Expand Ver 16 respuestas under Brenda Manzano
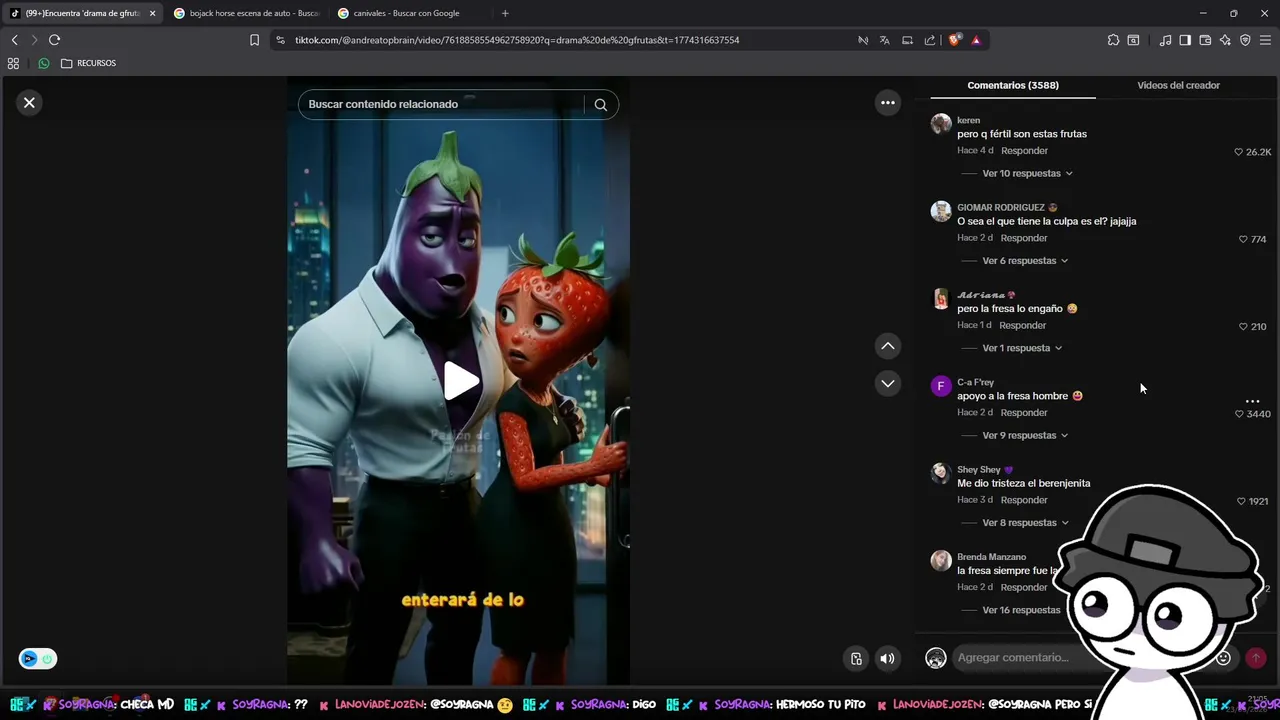Viewport: 1280px width, 720px height. (1021, 610)
